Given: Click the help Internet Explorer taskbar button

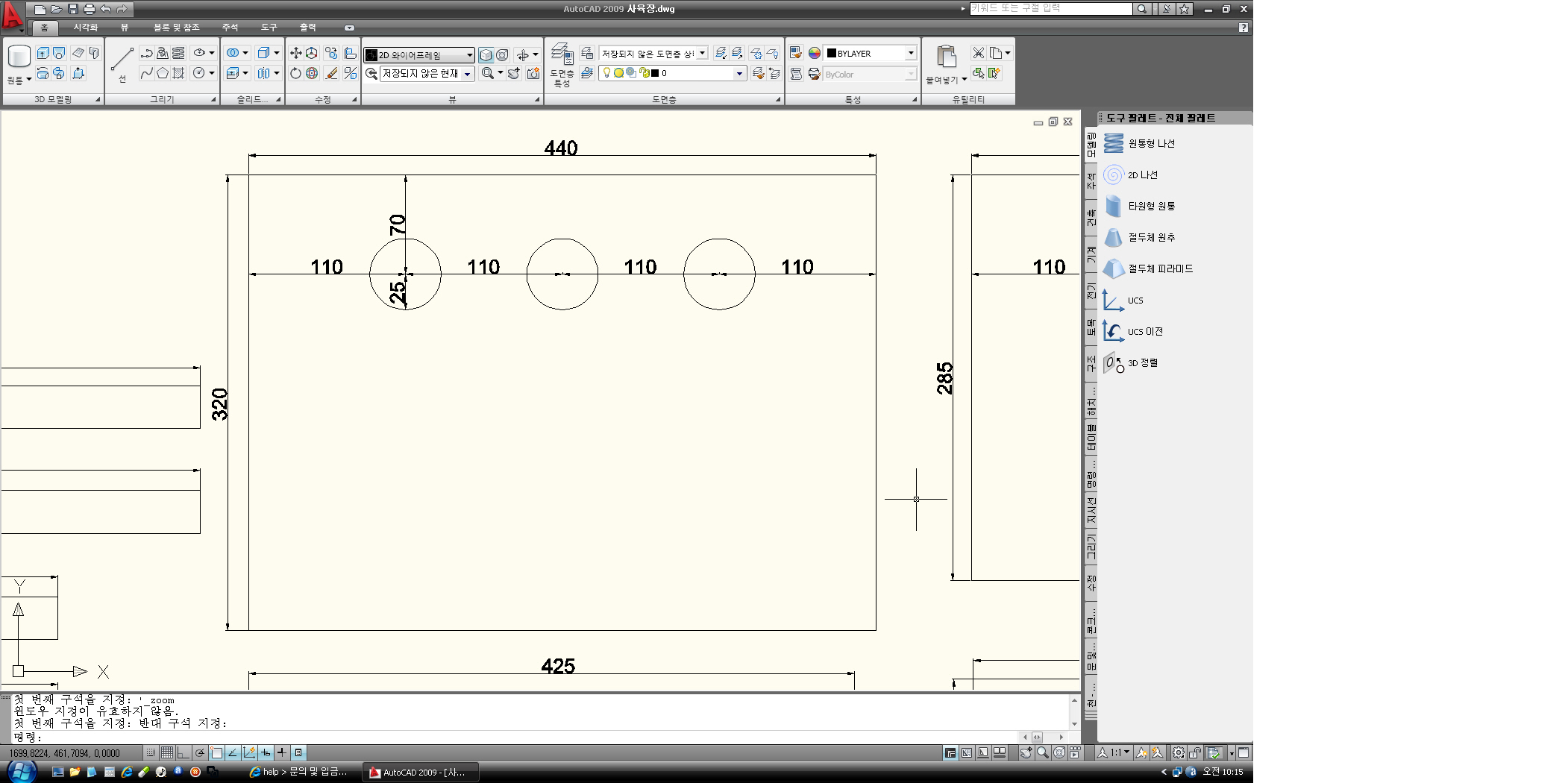Looking at the screenshot, I should click(300, 772).
